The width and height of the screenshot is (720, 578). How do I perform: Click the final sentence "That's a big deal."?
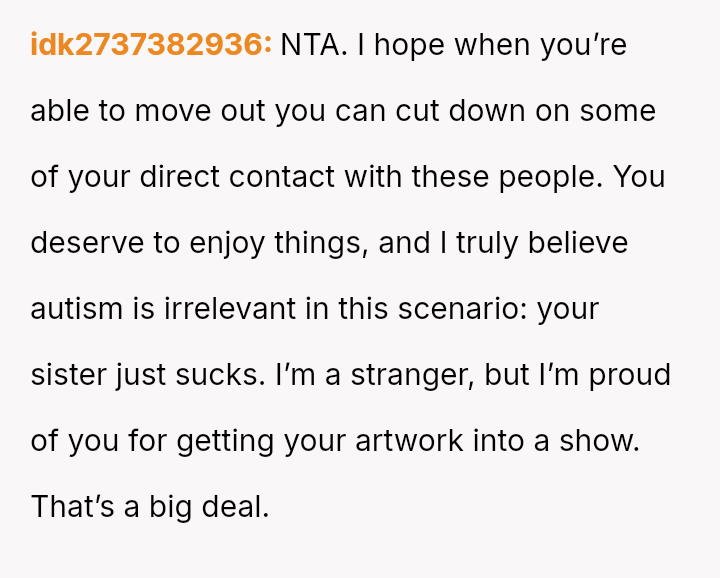click(x=150, y=507)
